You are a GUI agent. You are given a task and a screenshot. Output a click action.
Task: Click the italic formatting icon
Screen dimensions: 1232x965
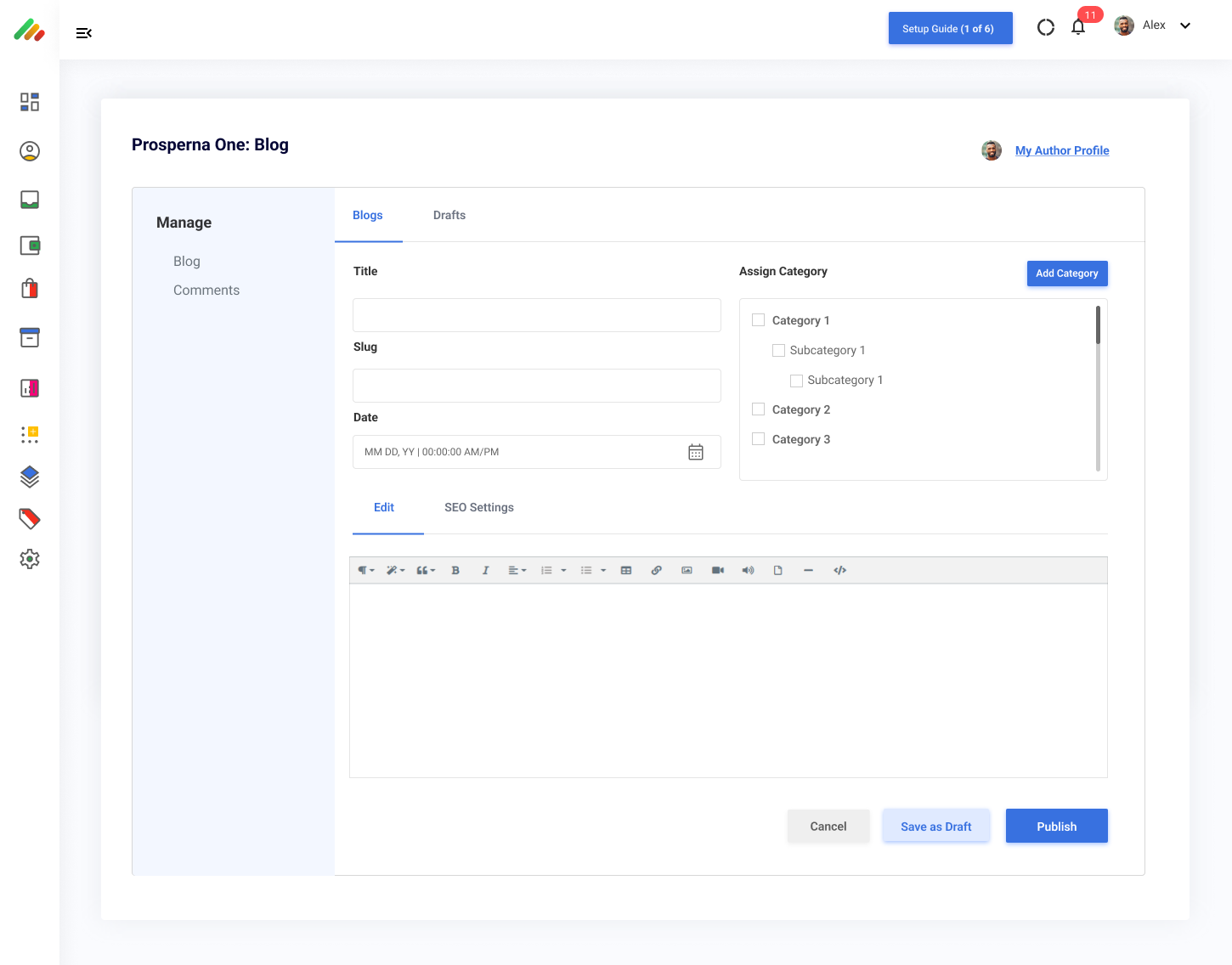pos(485,571)
